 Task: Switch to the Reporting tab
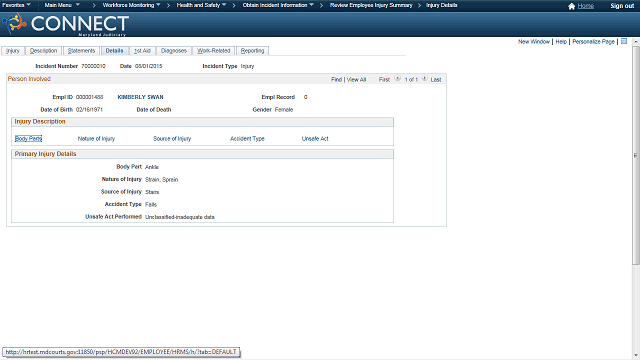(x=252, y=51)
